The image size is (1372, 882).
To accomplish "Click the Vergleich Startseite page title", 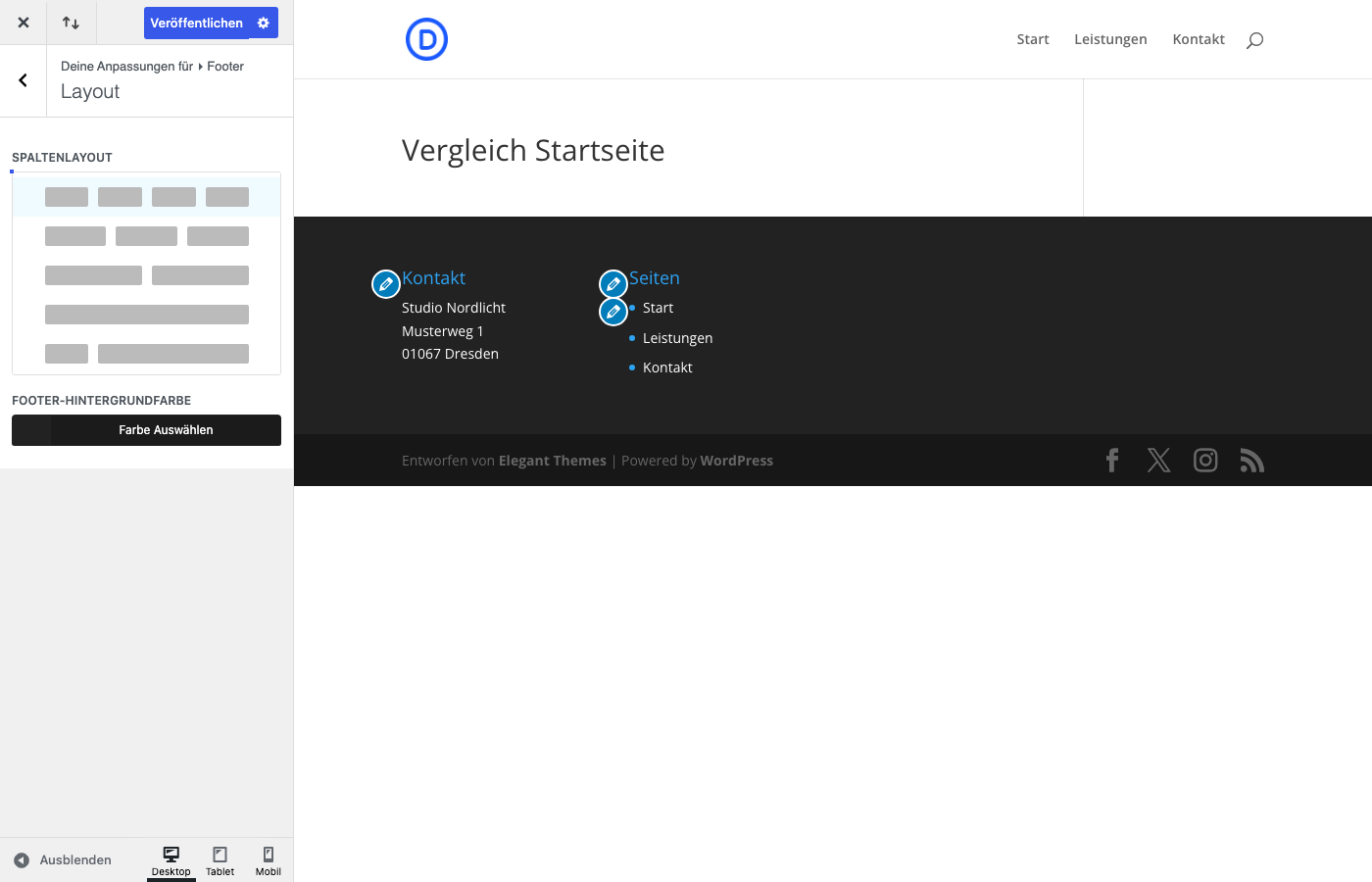I will click(533, 150).
